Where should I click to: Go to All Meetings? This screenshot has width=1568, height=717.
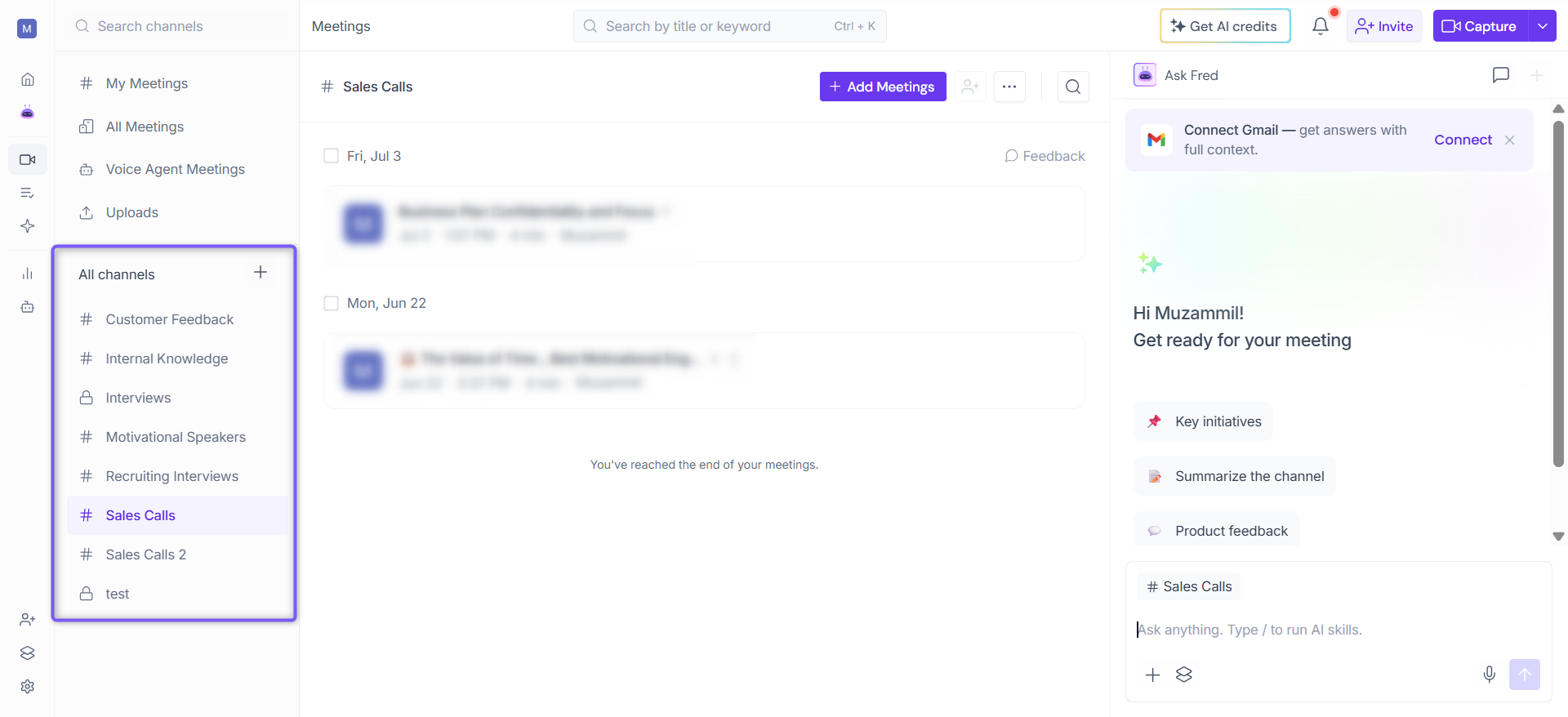(x=145, y=127)
